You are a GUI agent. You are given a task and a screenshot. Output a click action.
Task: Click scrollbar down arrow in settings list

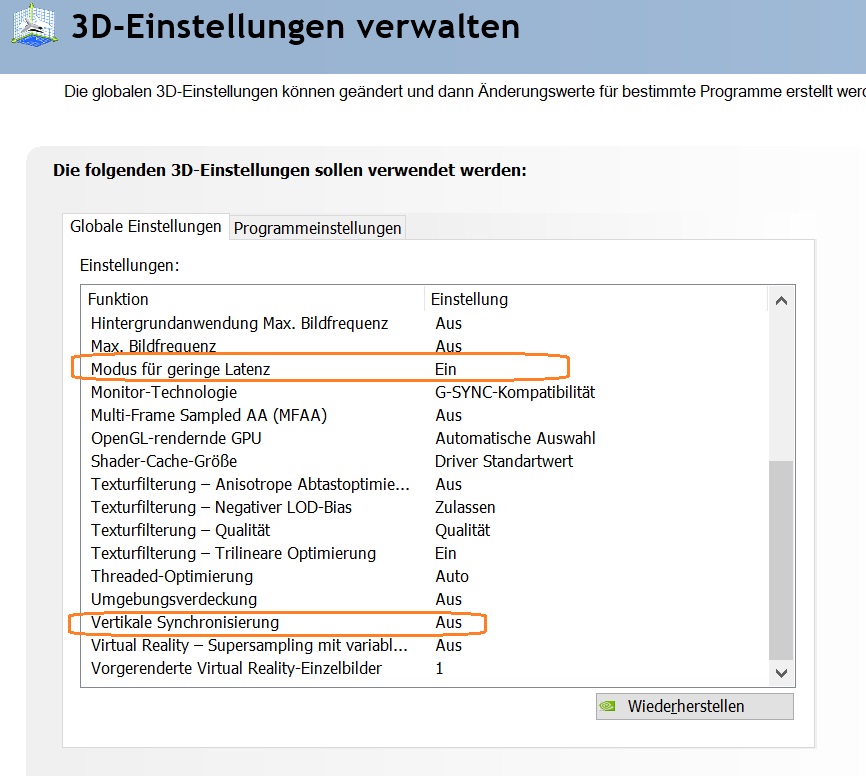781,673
